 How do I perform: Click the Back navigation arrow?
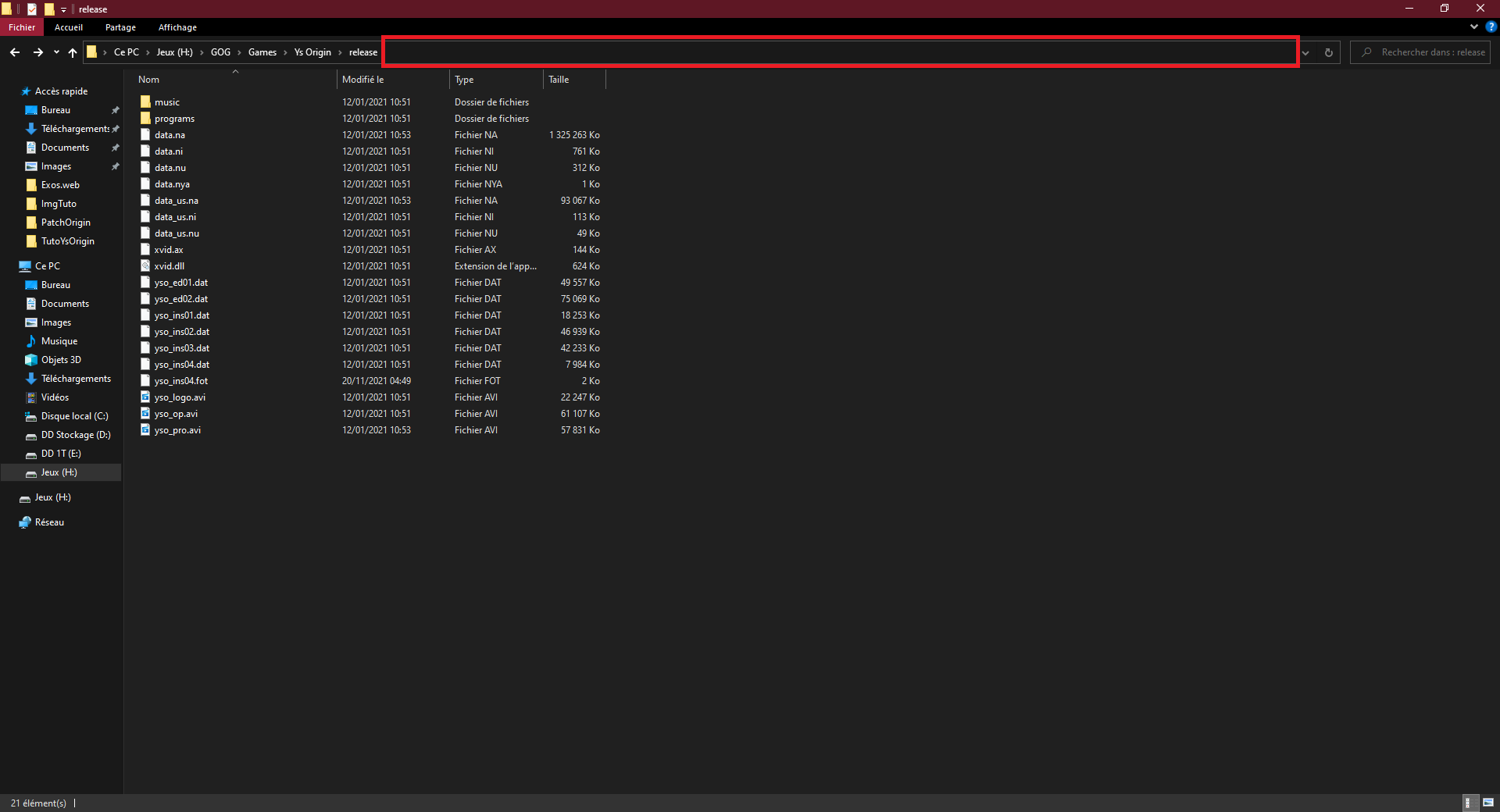pyautogui.click(x=15, y=52)
